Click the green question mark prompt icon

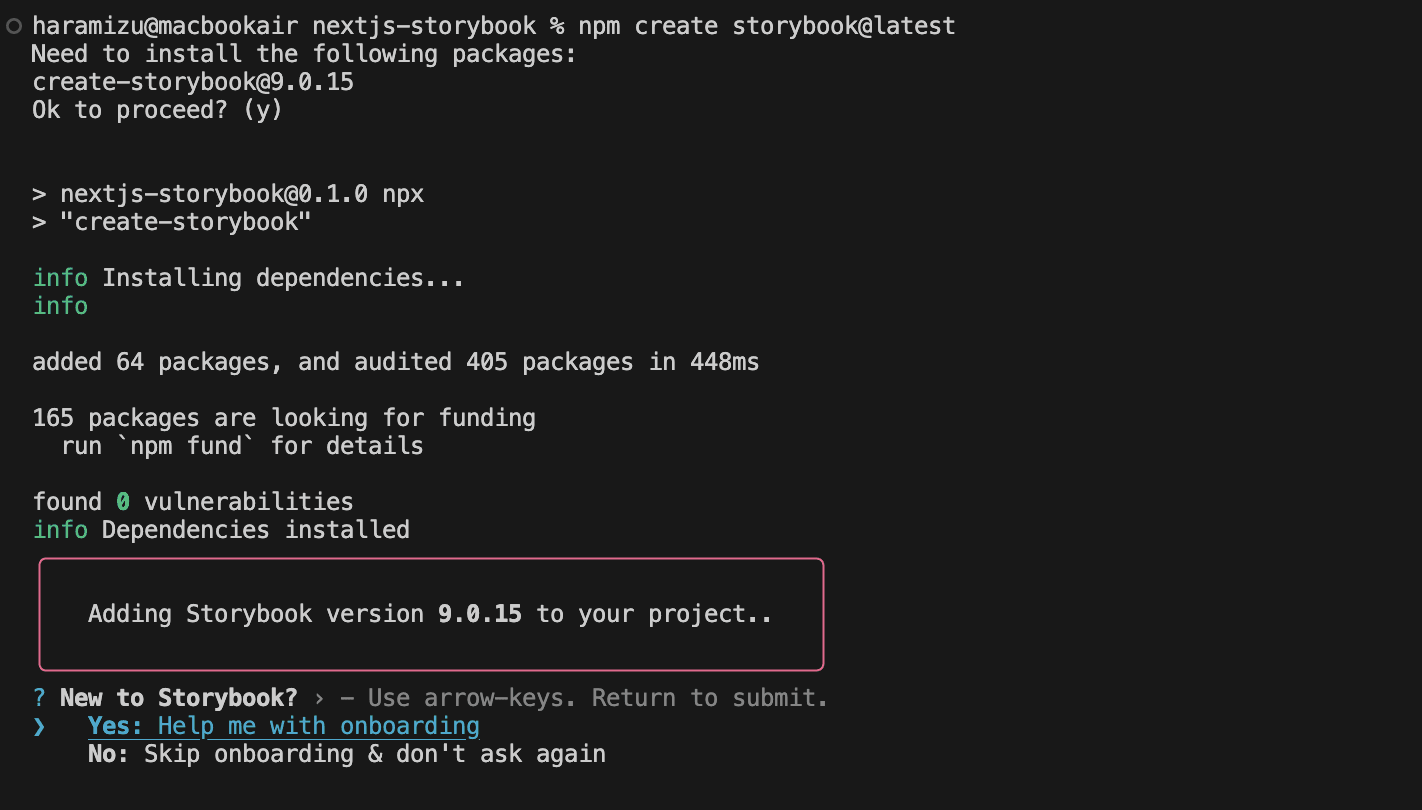(39, 697)
